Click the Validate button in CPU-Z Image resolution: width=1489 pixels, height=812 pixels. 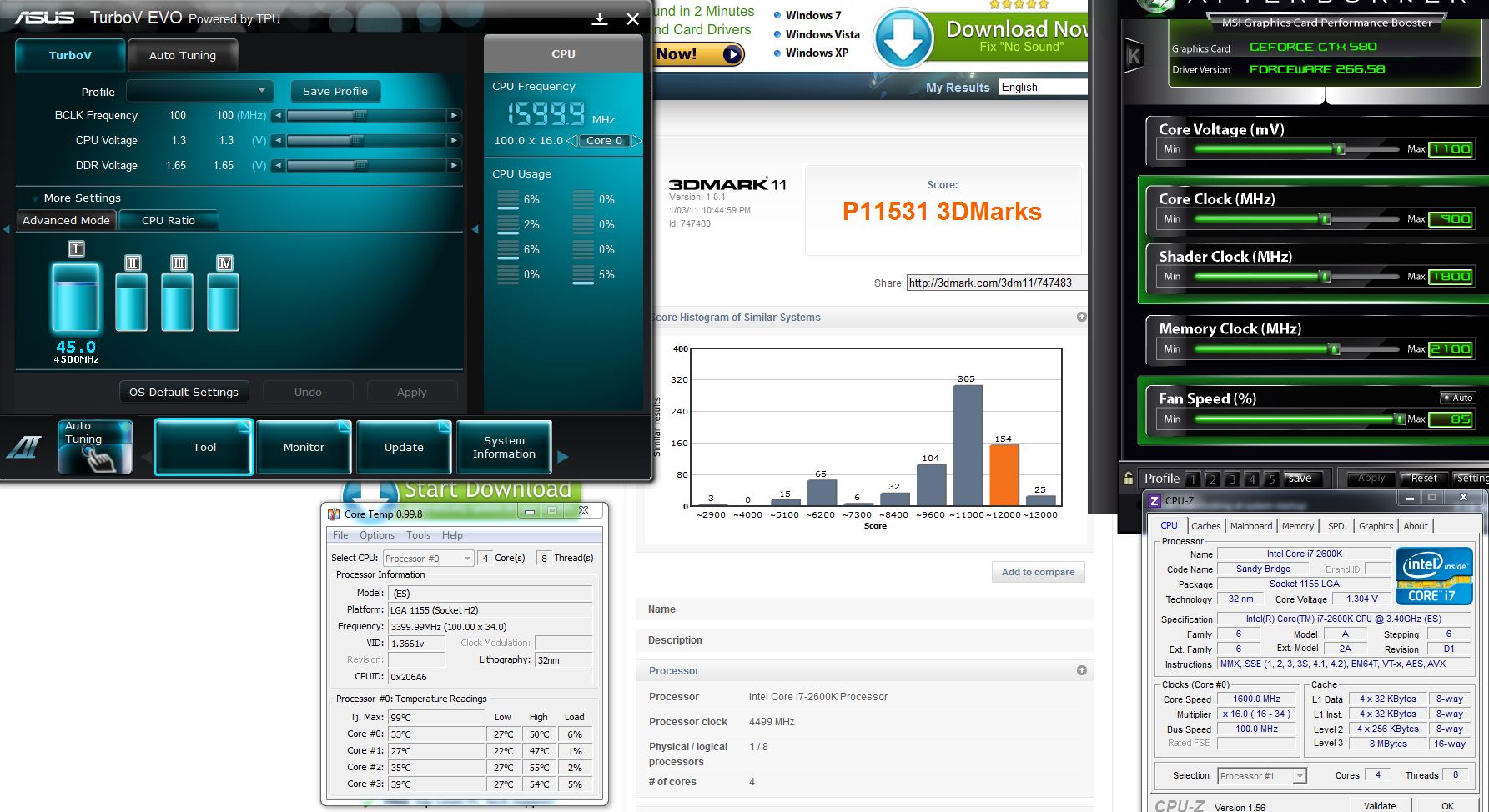(1380, 805)
